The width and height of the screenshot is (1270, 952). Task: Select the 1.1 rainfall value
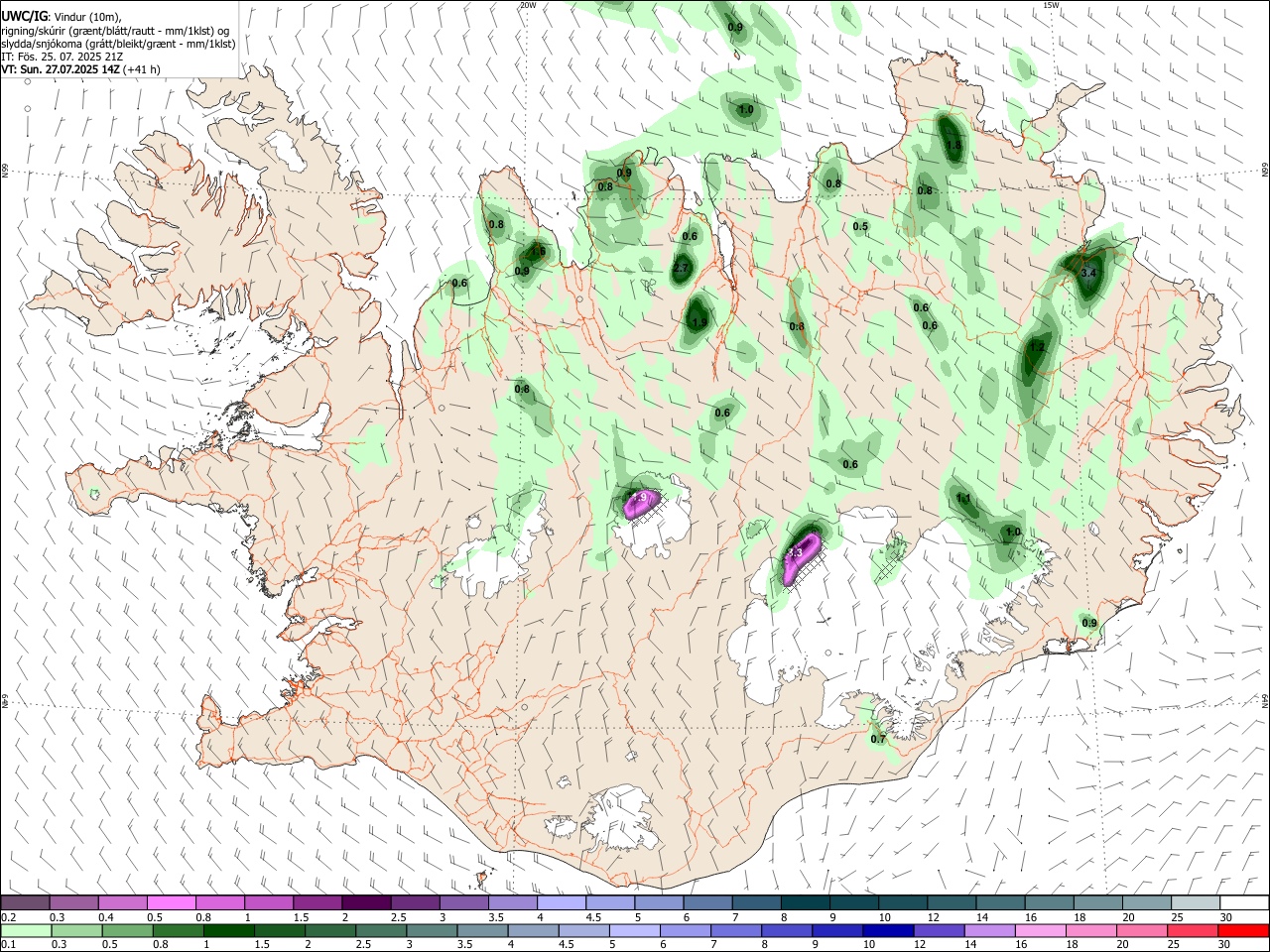(962, 499)
